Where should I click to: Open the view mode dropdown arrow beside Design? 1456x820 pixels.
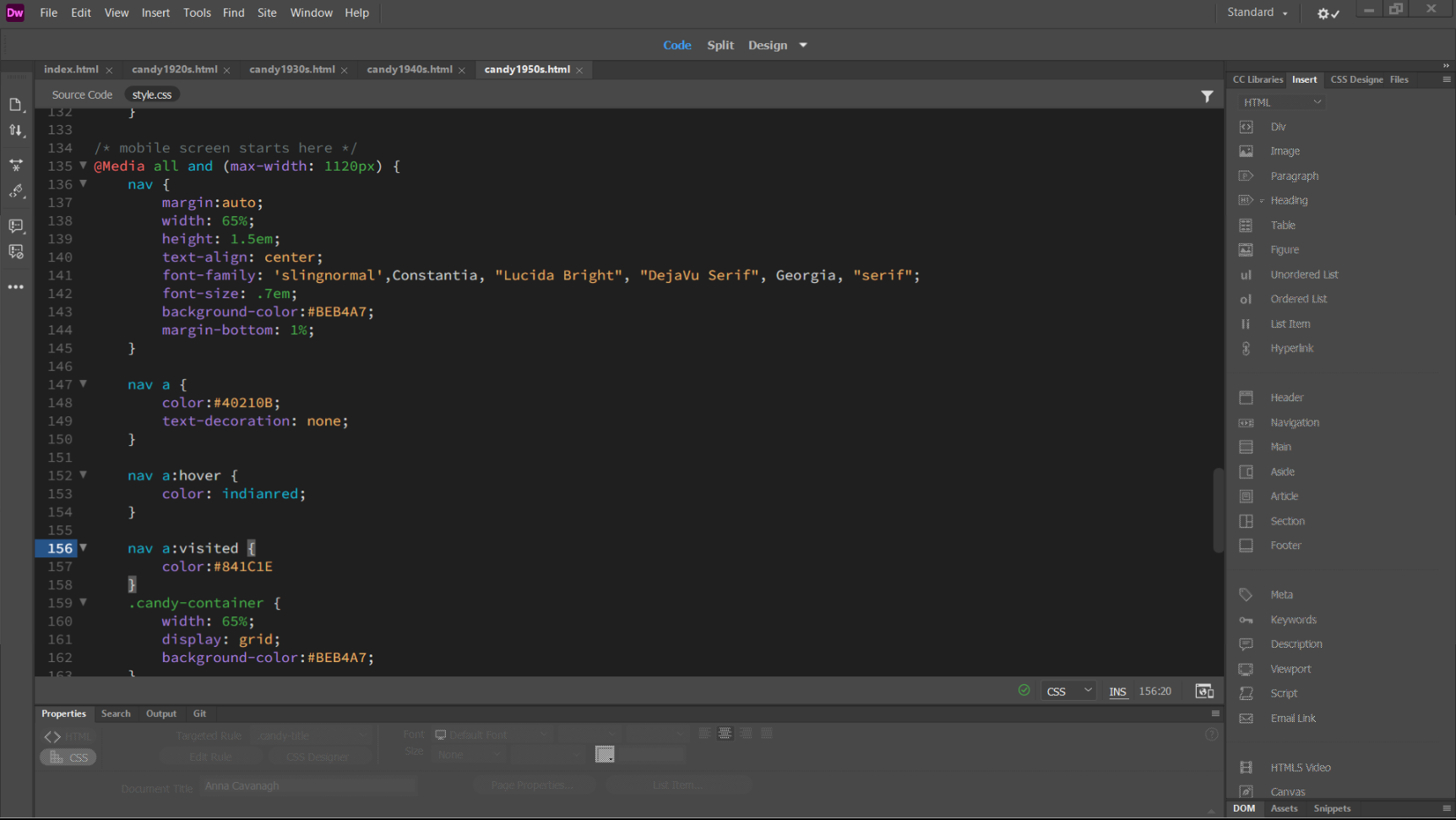(803, 46)
